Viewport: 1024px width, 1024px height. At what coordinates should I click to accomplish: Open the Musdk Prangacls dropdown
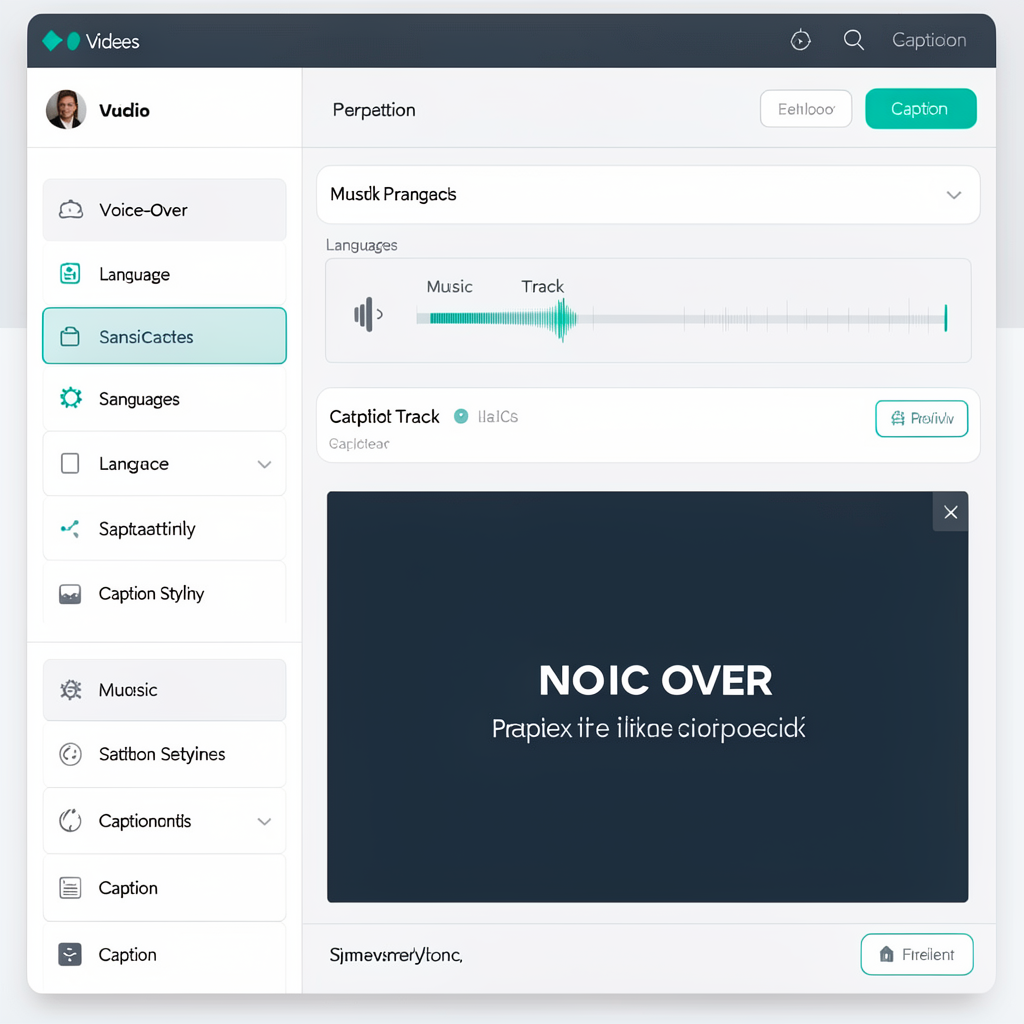tap(648, 195)
